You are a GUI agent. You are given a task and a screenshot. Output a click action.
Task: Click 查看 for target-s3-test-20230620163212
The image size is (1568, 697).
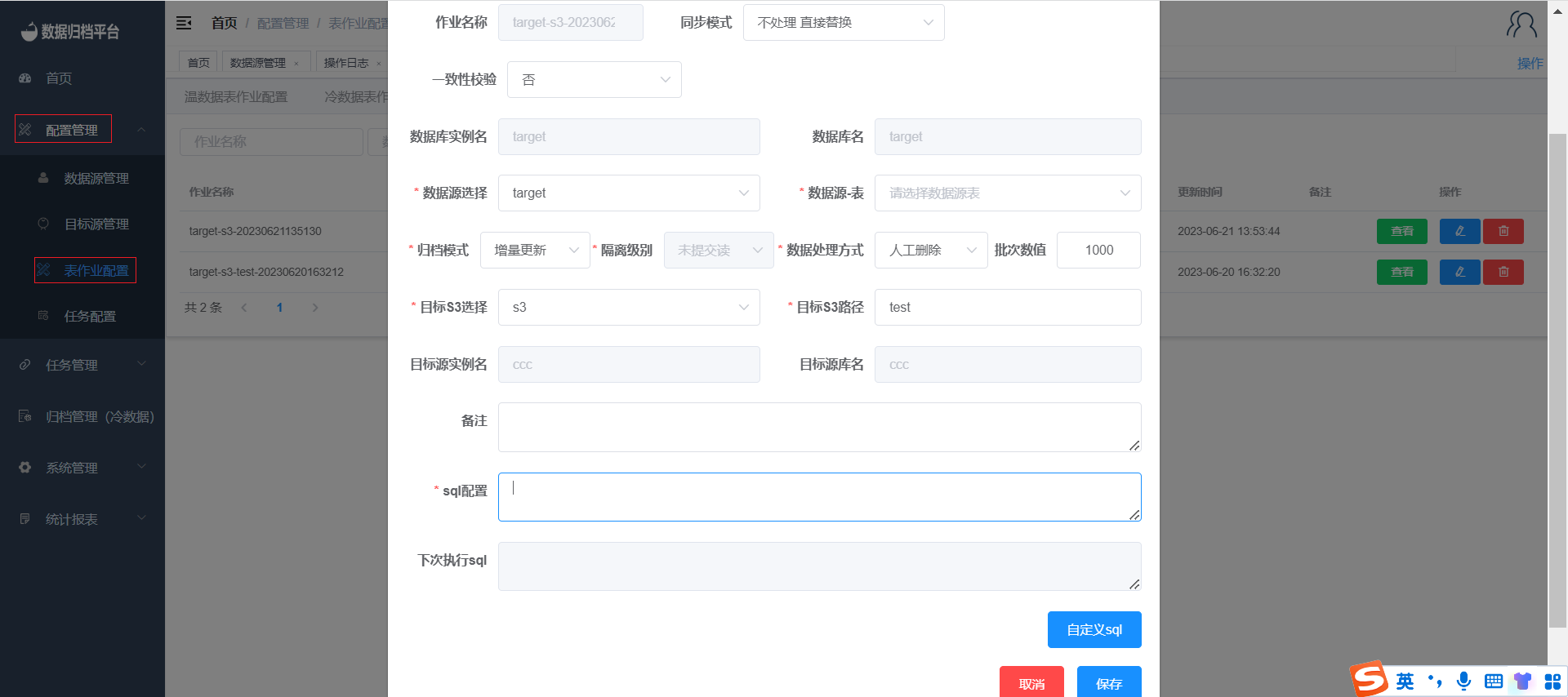[x=1402, y=272]
